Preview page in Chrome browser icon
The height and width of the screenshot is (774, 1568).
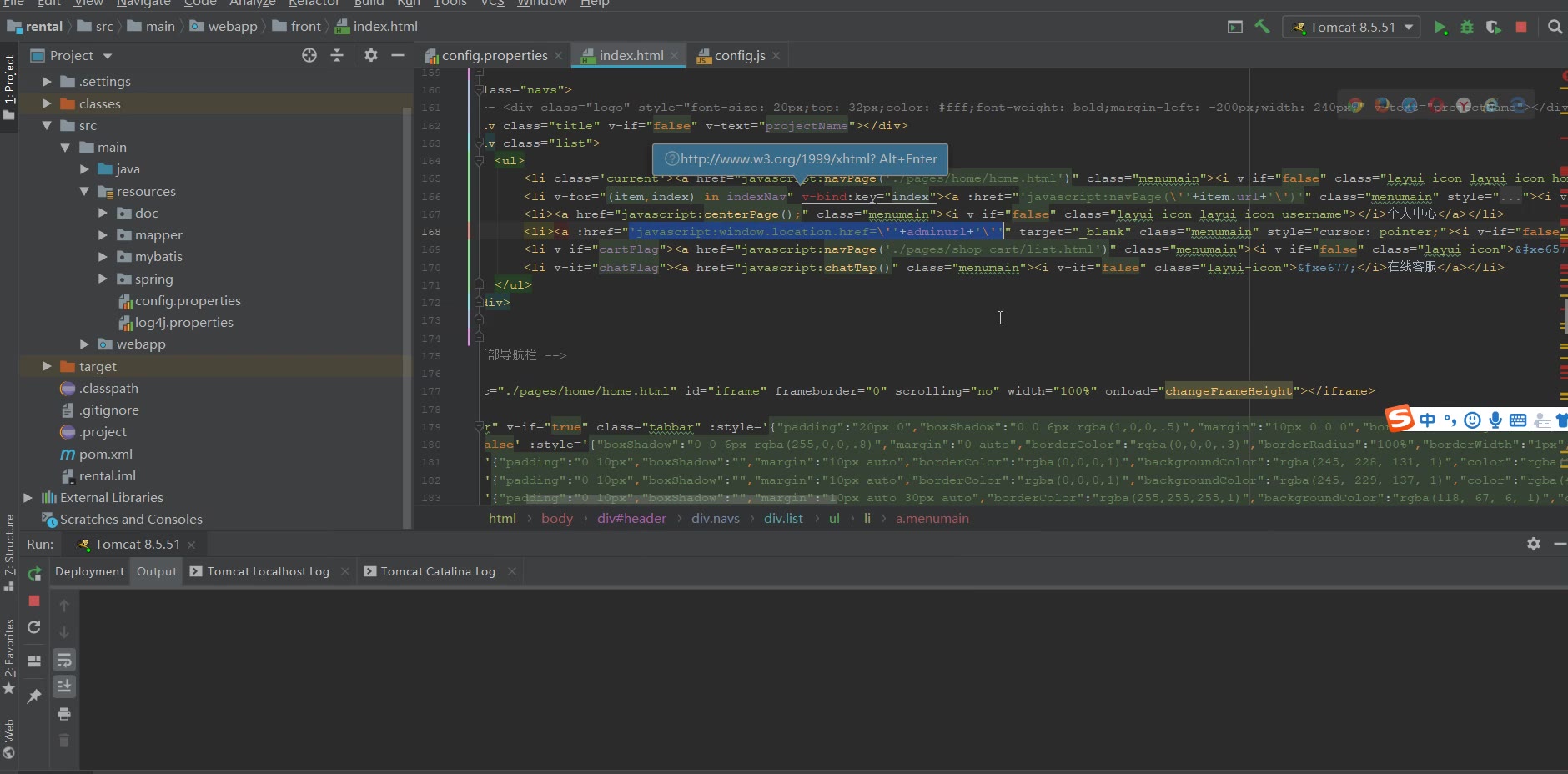(1355, 106)
